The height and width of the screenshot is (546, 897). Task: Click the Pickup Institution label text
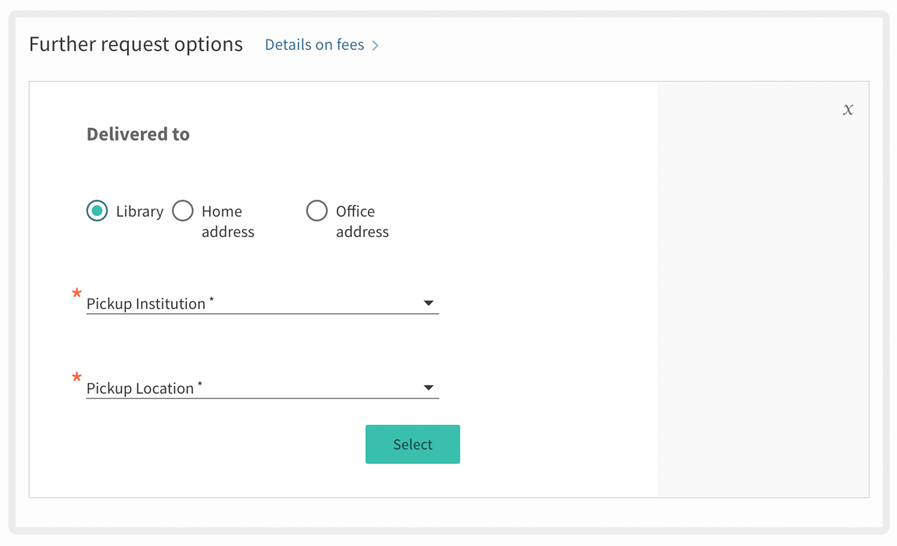pos(147,304)
